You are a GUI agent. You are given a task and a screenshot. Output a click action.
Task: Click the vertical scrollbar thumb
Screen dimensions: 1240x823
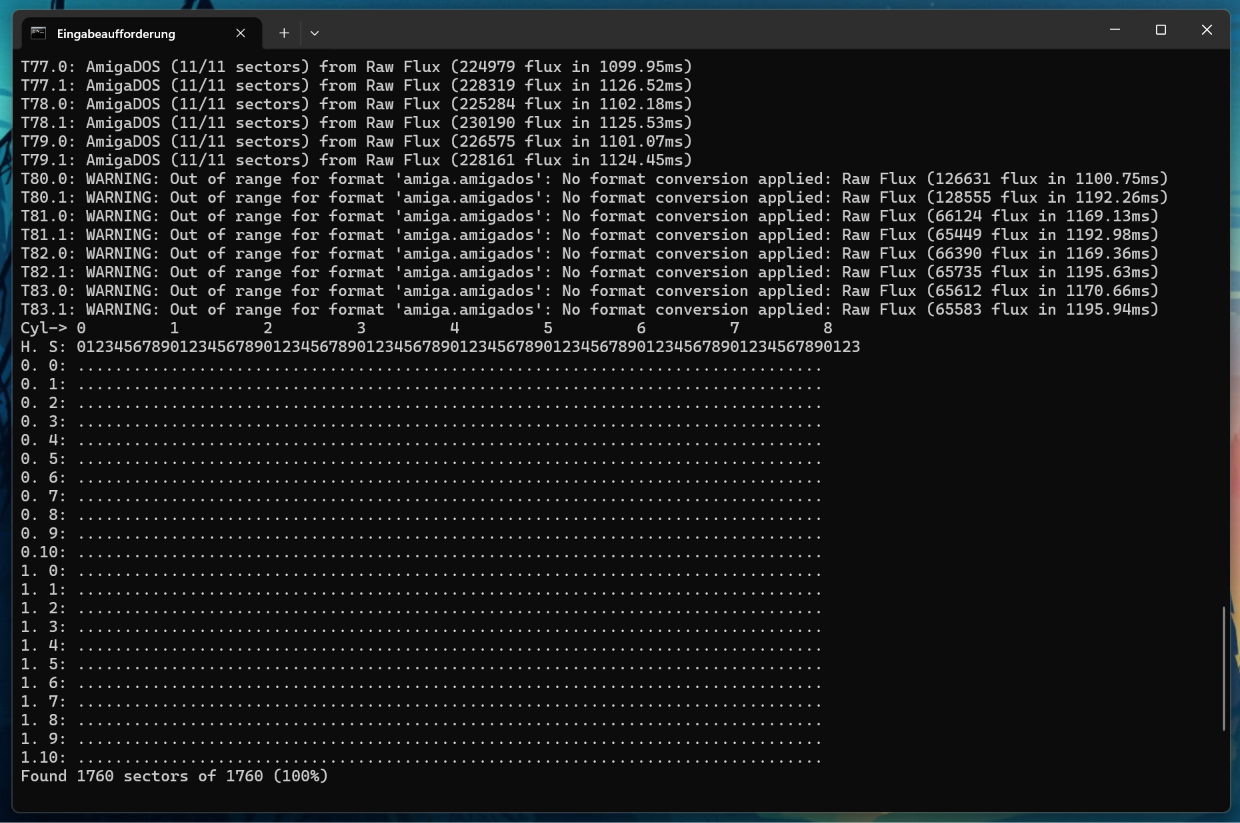point(1224,668)
